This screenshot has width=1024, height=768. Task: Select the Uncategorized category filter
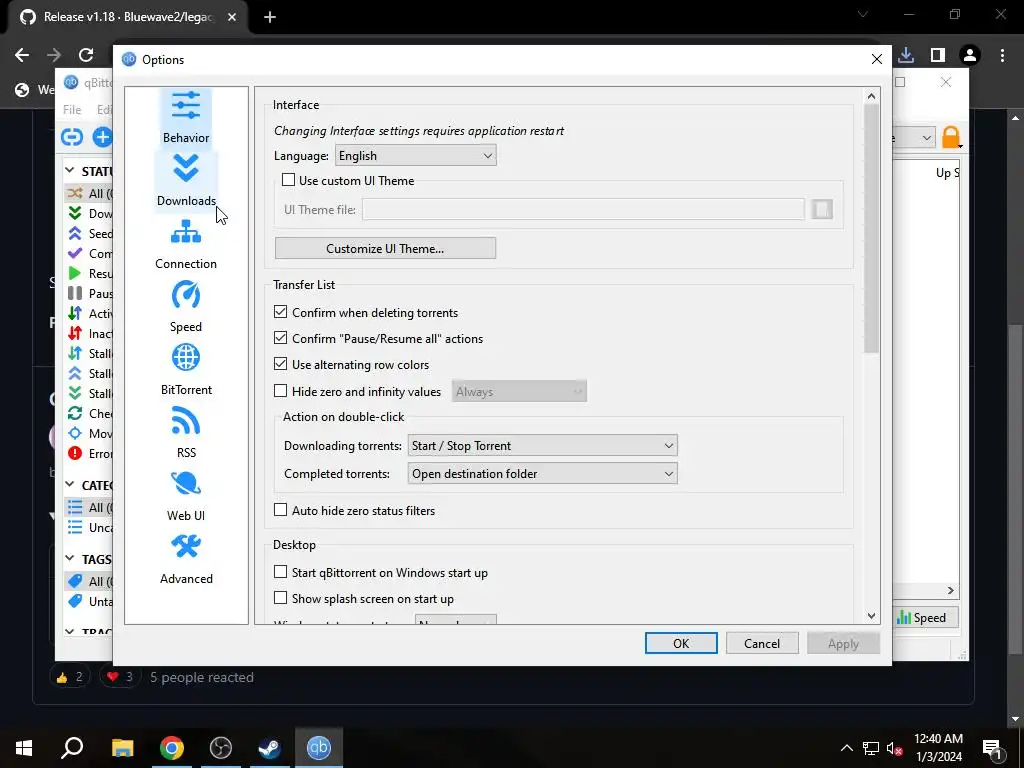89,528
